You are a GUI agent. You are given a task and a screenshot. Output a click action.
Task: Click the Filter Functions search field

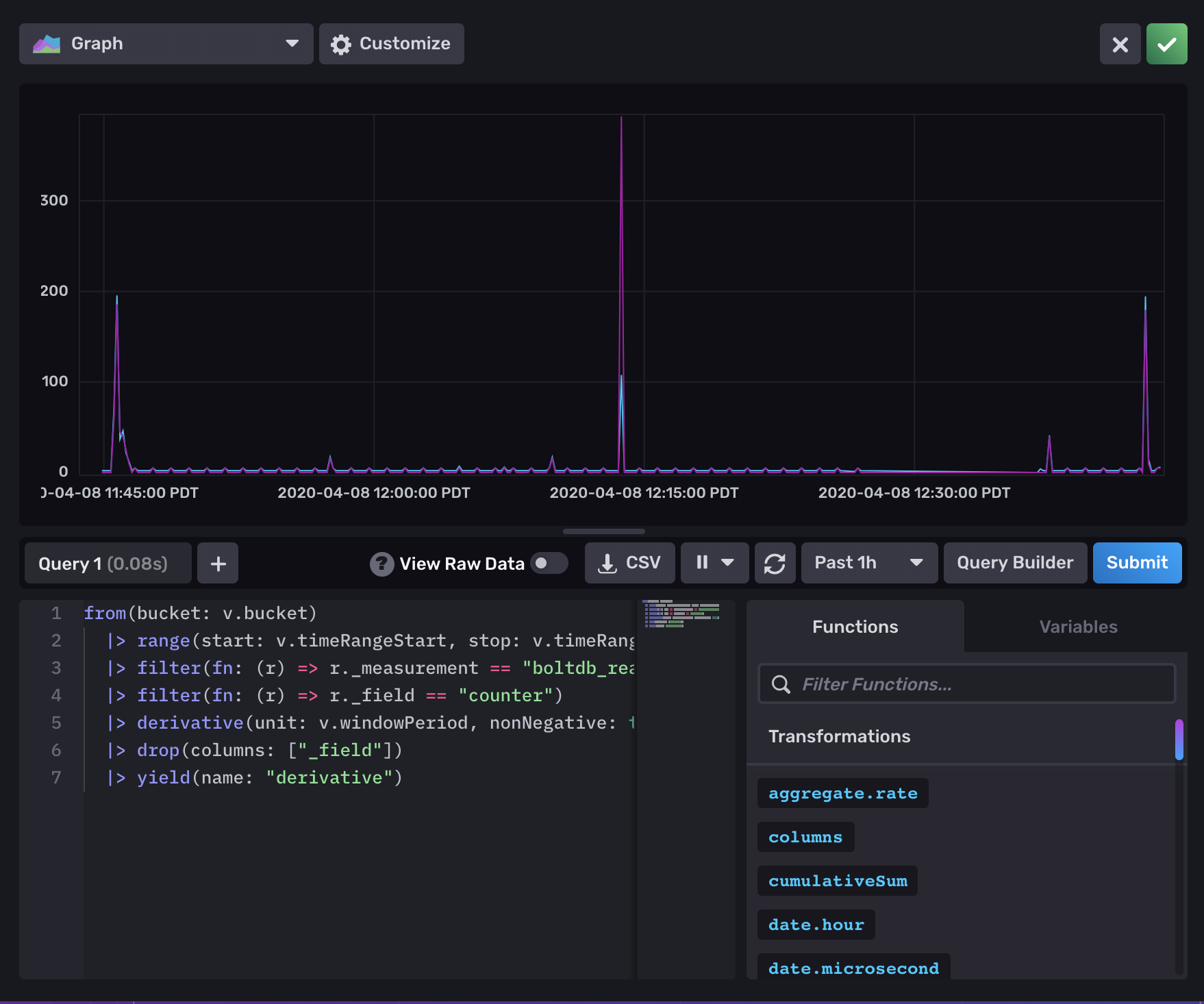[x=966, y=683]
